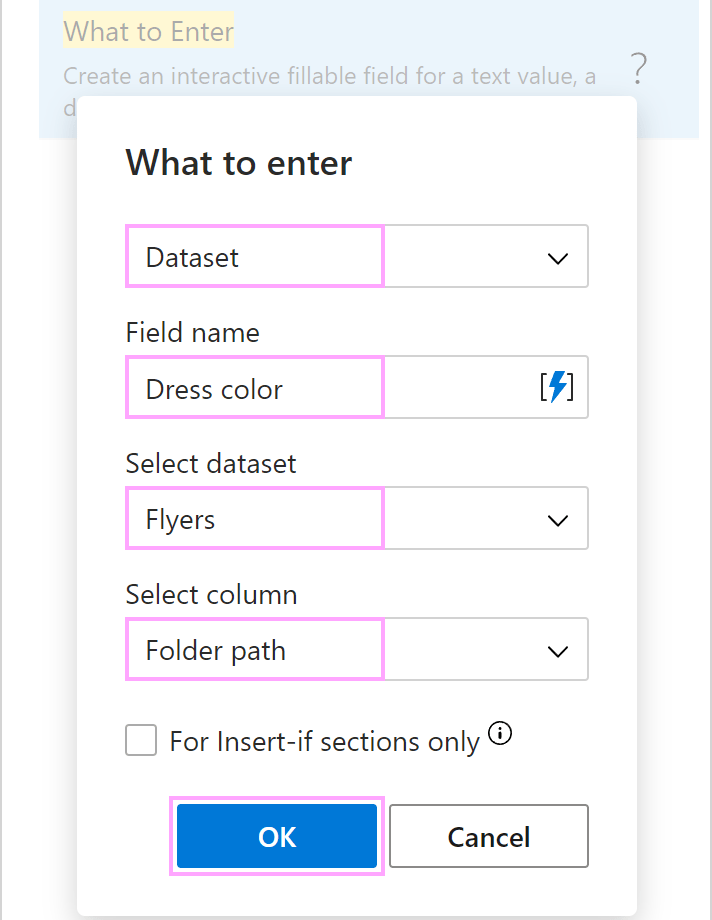This screenshot has height=920, width=712.
Task: Click the macro description starting 'Create an interactive'
Action: coord(329,76)
